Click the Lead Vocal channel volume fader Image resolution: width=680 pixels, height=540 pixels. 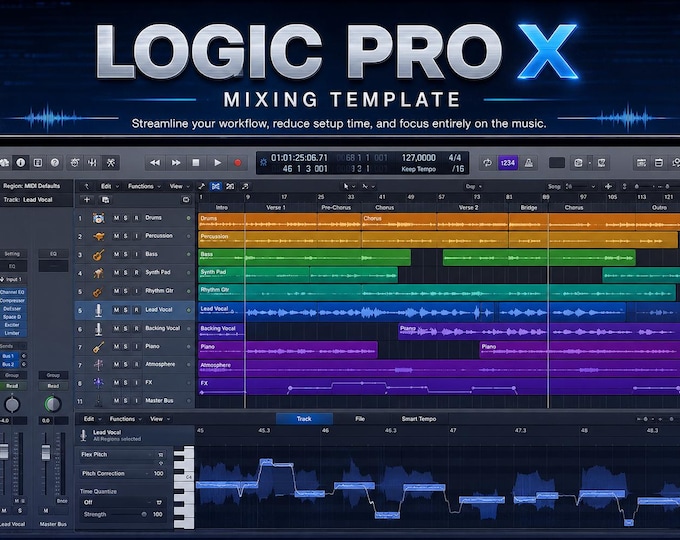pos(4,451)
